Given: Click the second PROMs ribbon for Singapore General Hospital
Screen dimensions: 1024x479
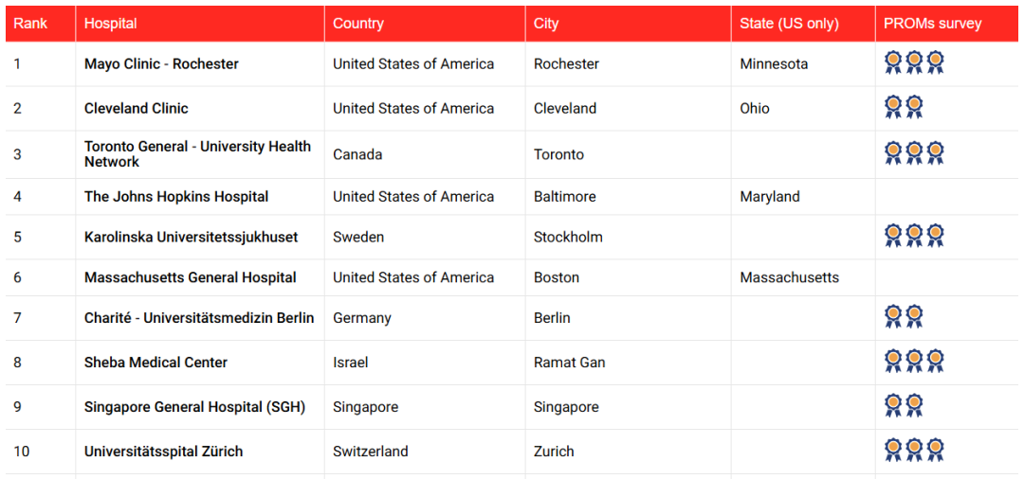Looking at the screenshot, I should pos(914,406).
